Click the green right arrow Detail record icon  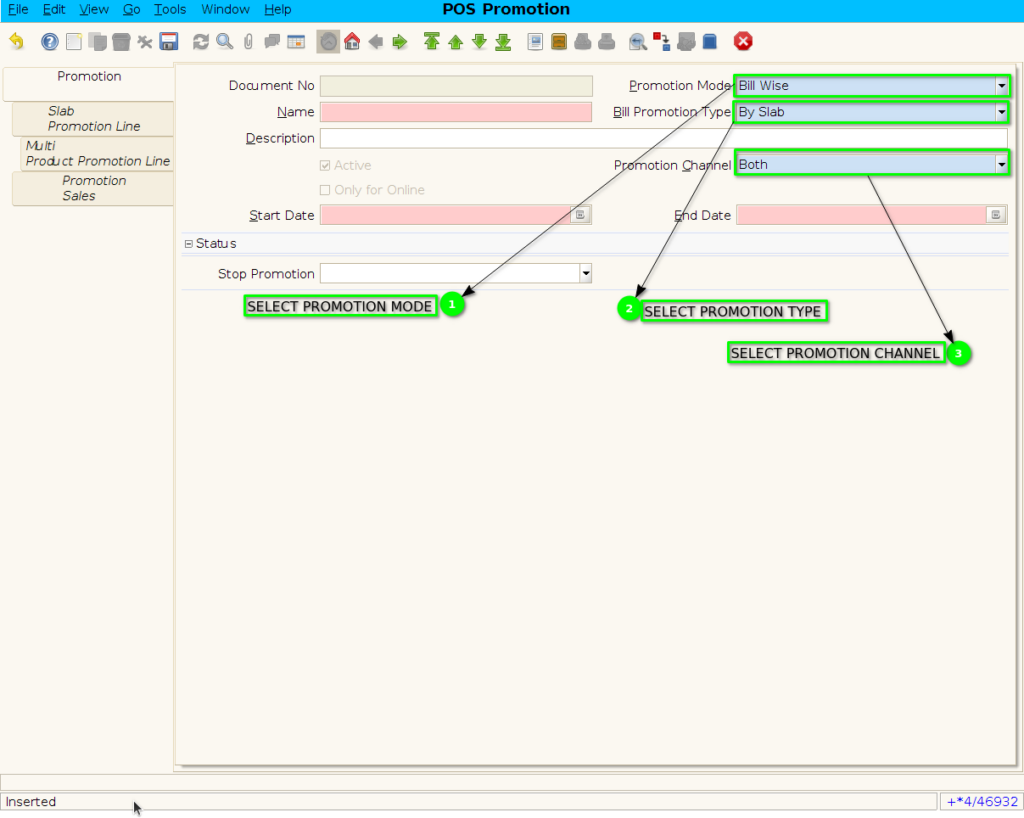[400, 42]
